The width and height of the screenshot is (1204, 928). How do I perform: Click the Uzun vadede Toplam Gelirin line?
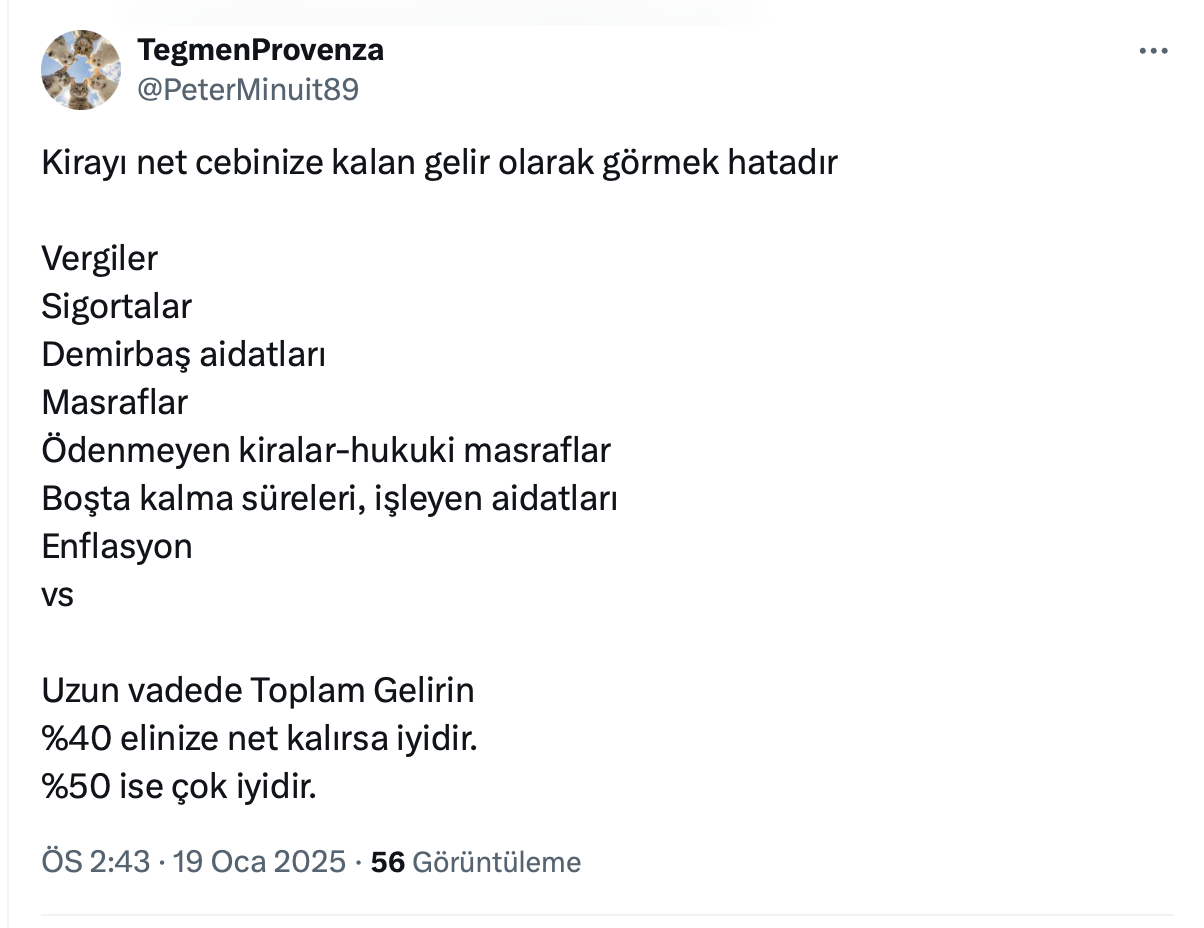pos(258,690)
